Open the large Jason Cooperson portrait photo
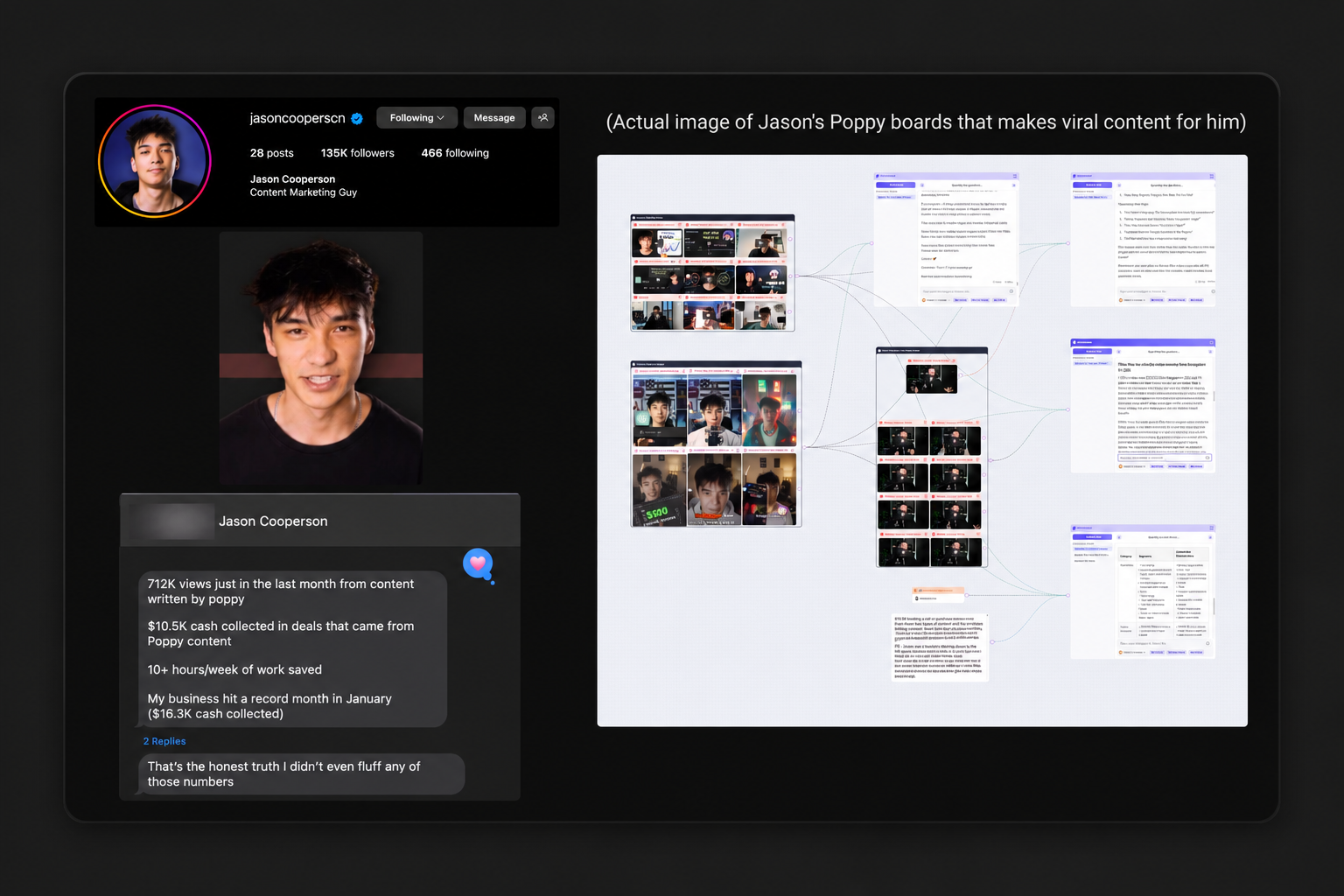 [x=321, y=358]
